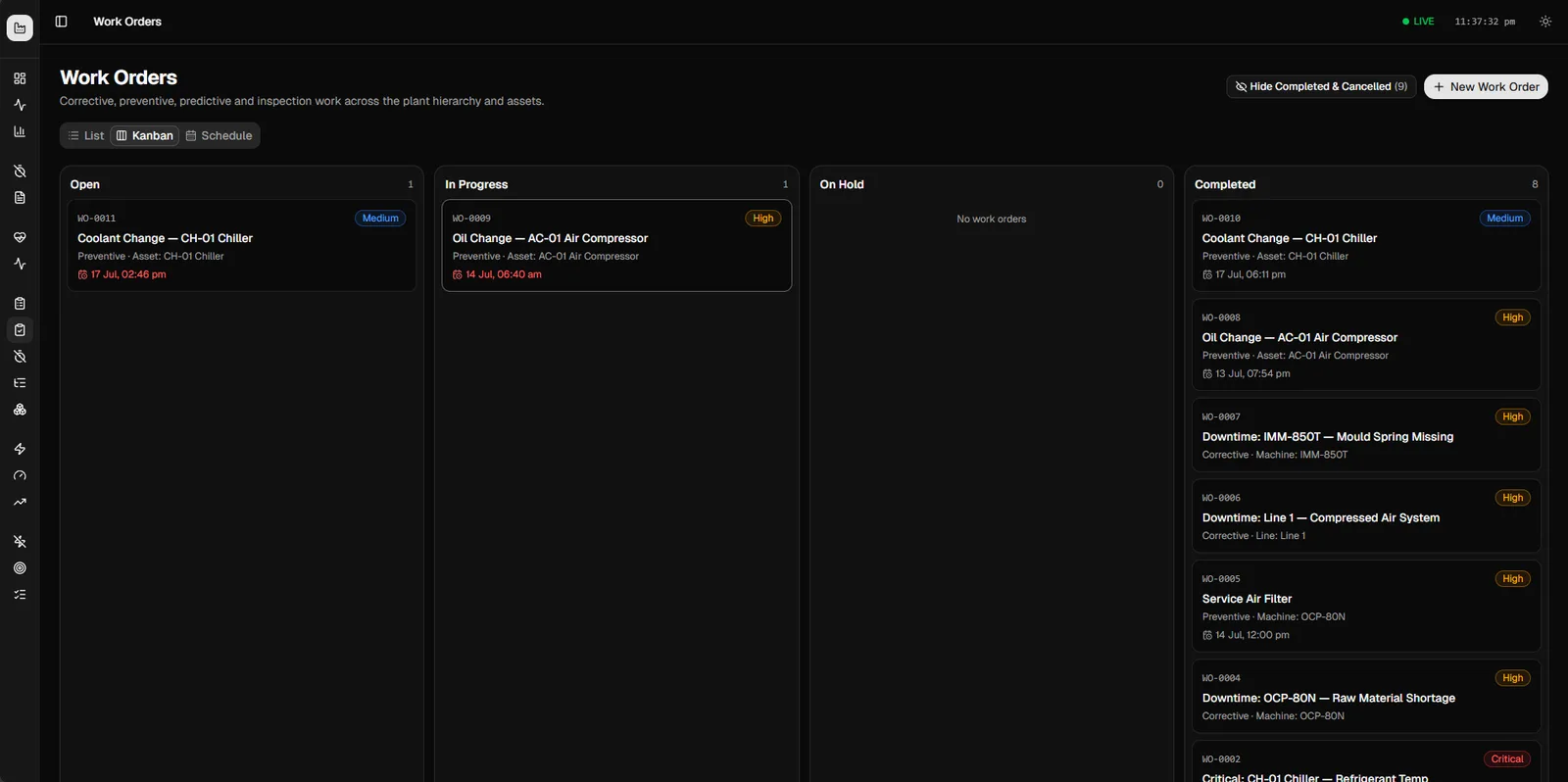Click the Medium badge on WO-0011
Screen dimensions: 1568x782
coord(380,219)
